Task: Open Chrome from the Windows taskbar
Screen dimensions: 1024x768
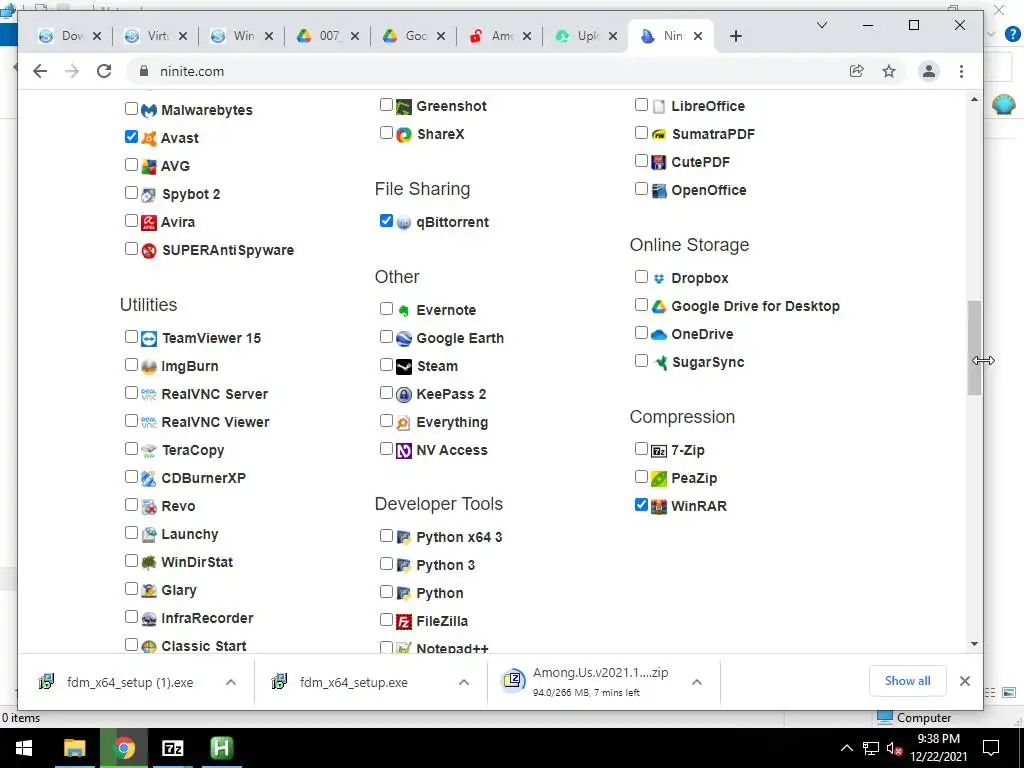Action: (x=125, y=748)
